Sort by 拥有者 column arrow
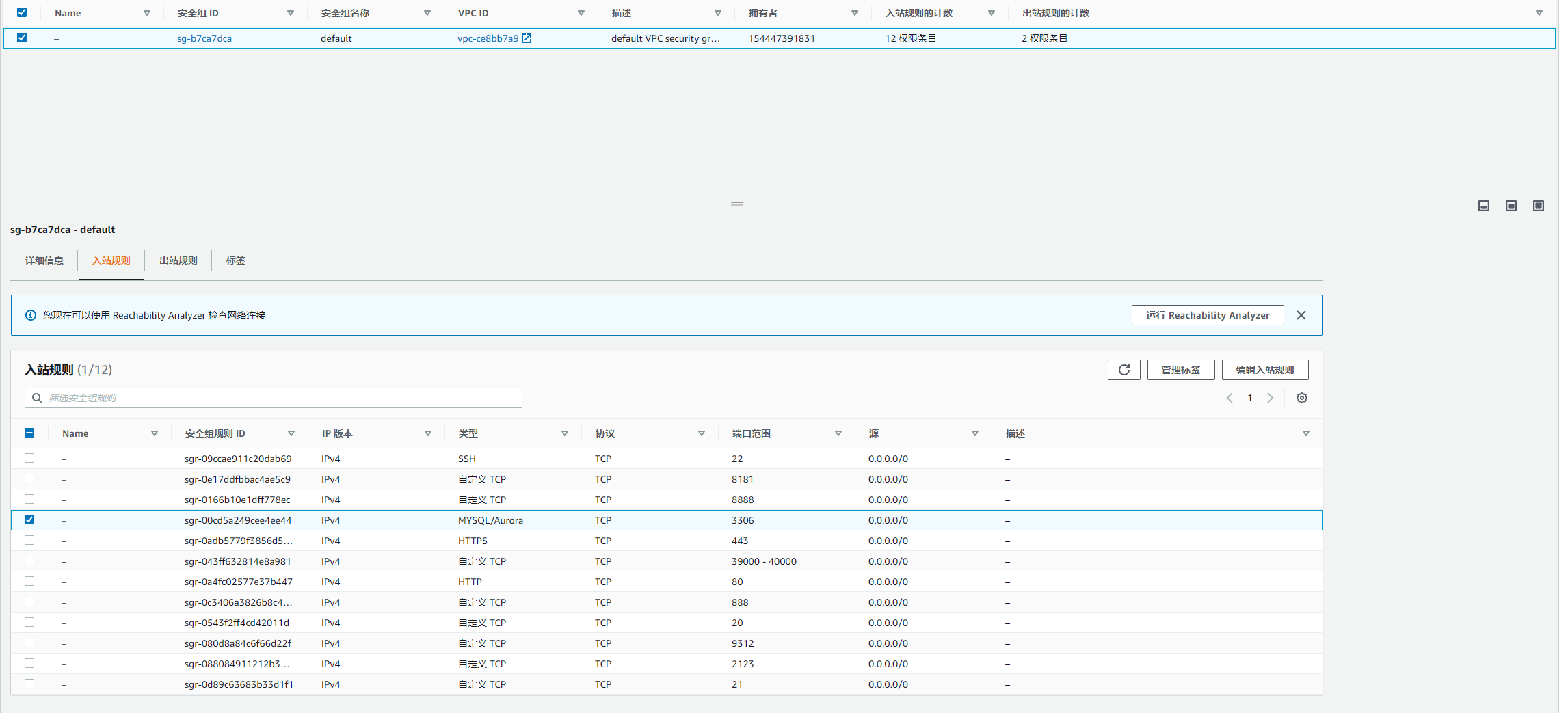This screenshot has width=1568, height=713. click(855, 13)
